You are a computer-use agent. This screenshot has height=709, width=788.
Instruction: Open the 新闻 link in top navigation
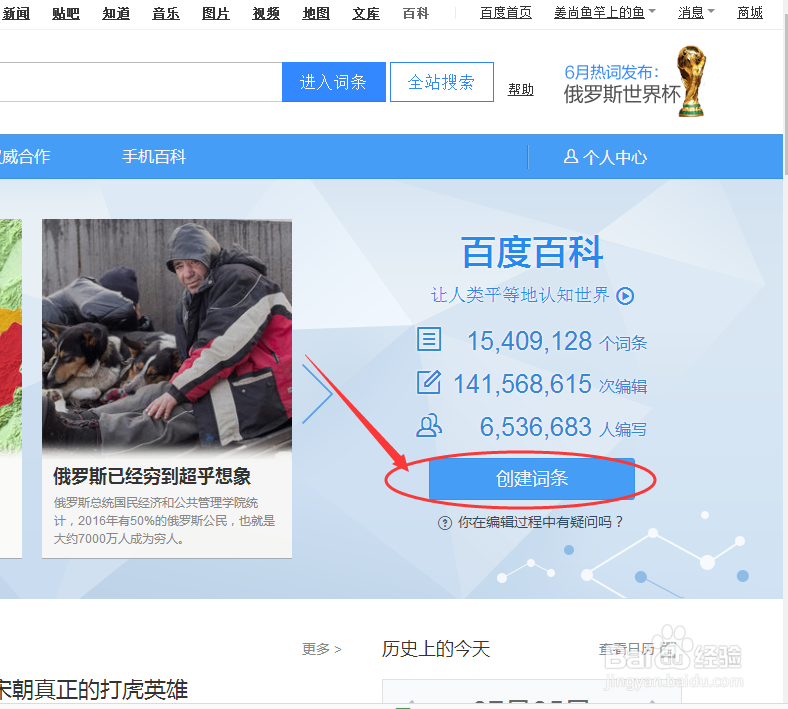coord(16,13)
